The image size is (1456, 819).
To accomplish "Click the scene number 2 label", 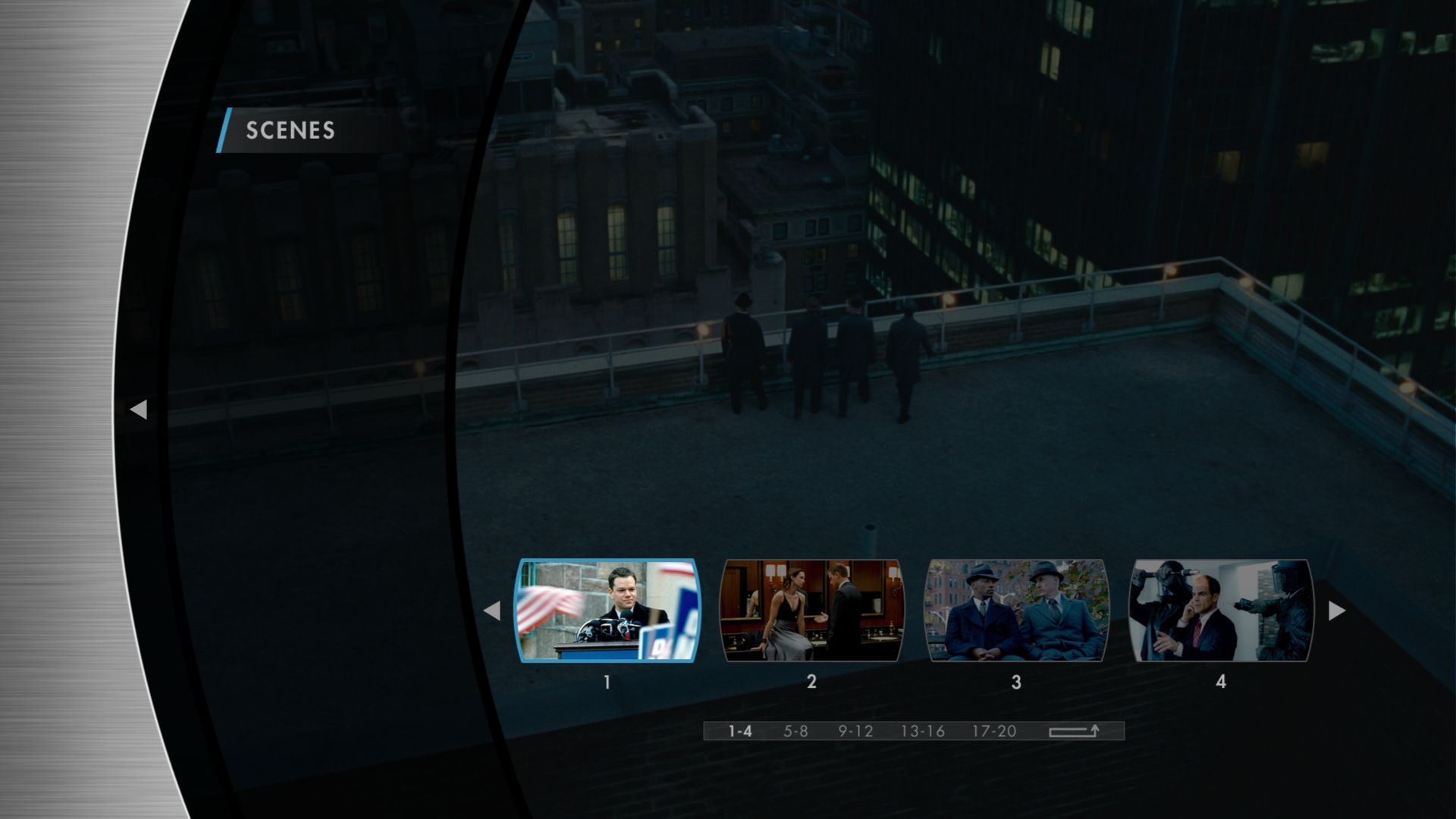I will click(x=811, y=682).
